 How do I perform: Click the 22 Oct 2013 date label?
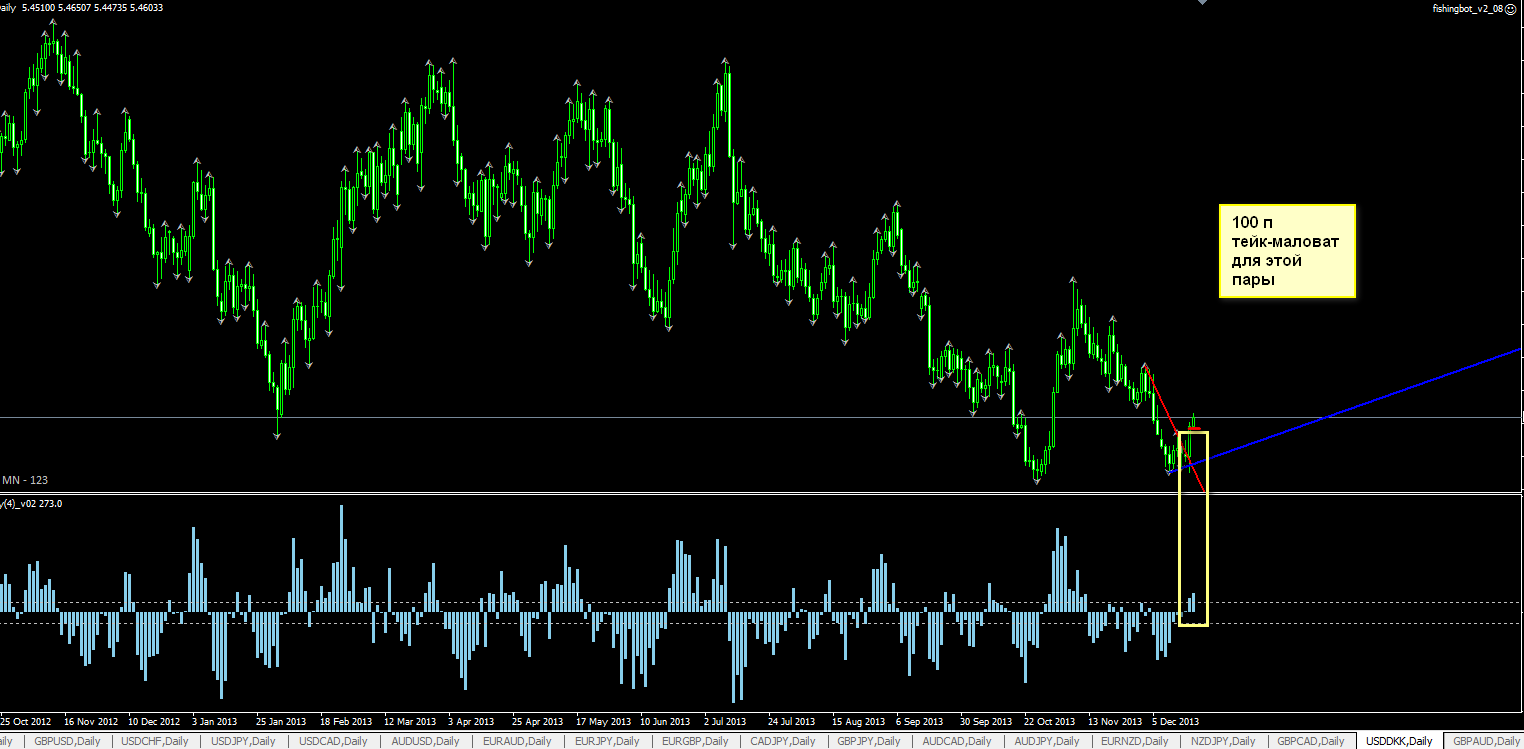pos(1048,721)
